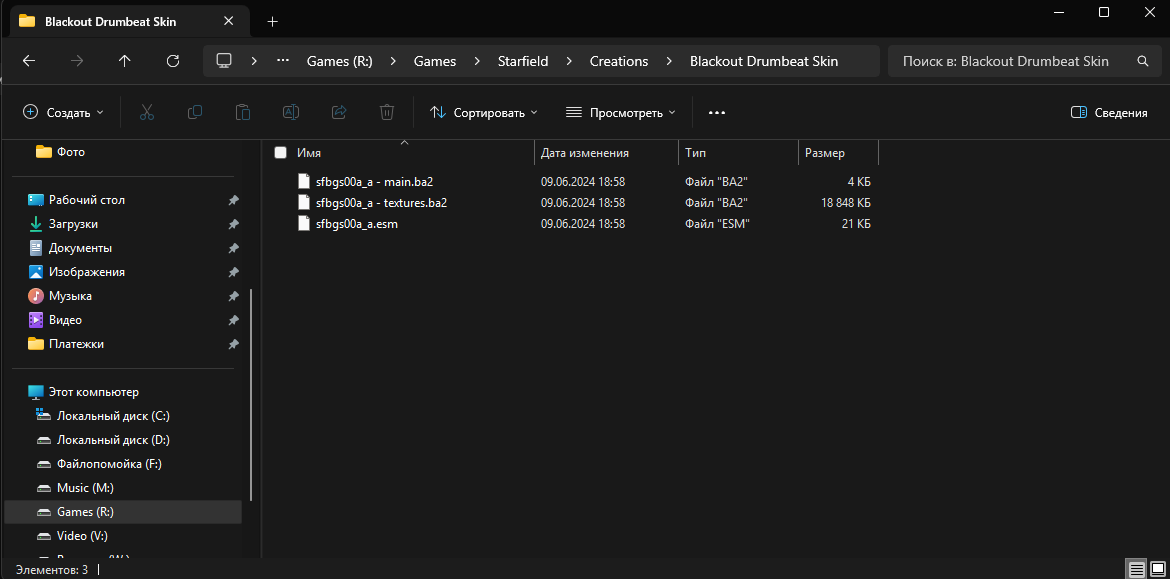Click the sfbgs00a_a - main.ba2 file icon
Image resolution: width=1170 pixels, height=579 pixels.
pos(303,181)
